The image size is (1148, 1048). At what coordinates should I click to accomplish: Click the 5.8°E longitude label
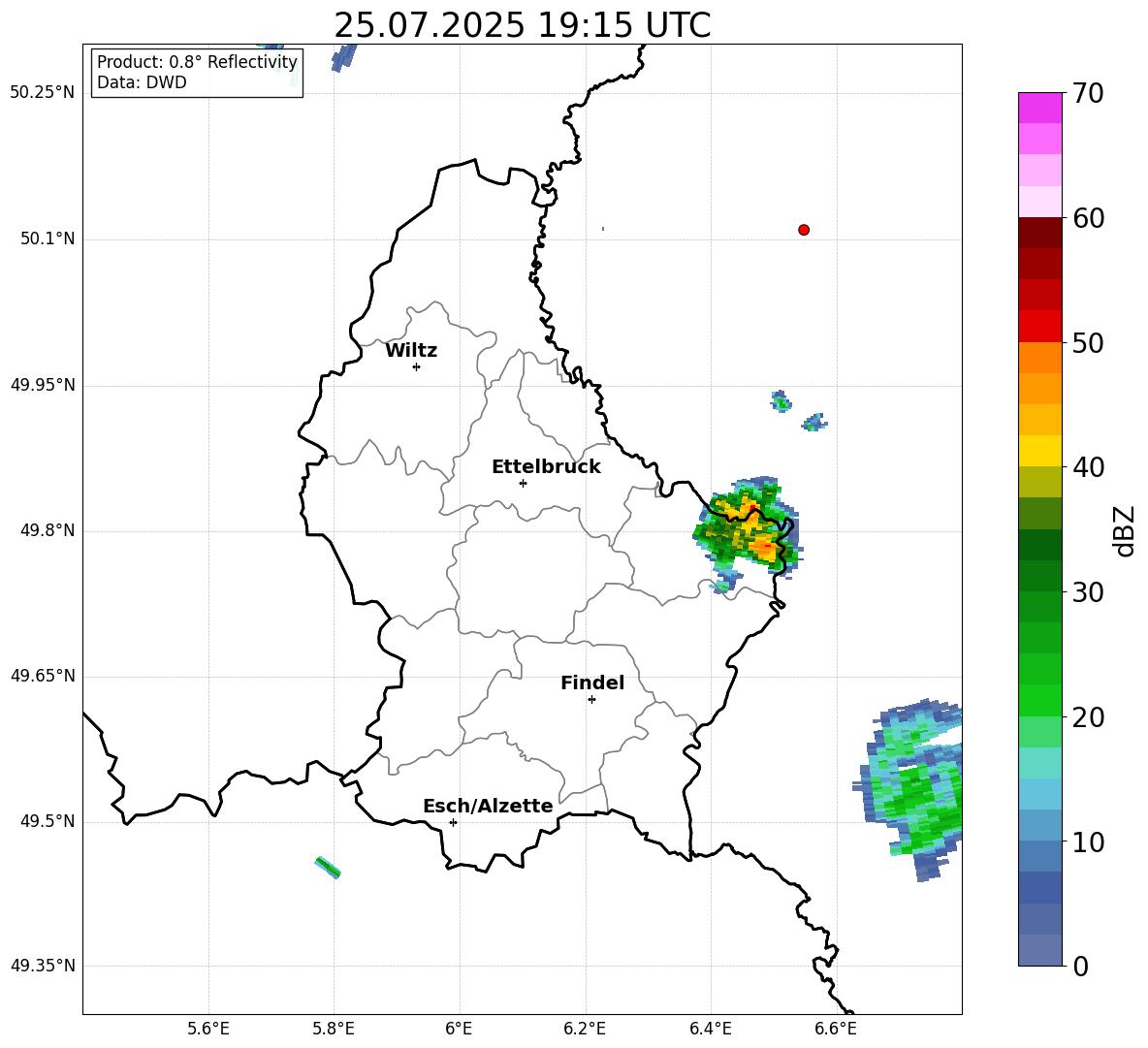pyautogui.click(x=334, y=1029)
